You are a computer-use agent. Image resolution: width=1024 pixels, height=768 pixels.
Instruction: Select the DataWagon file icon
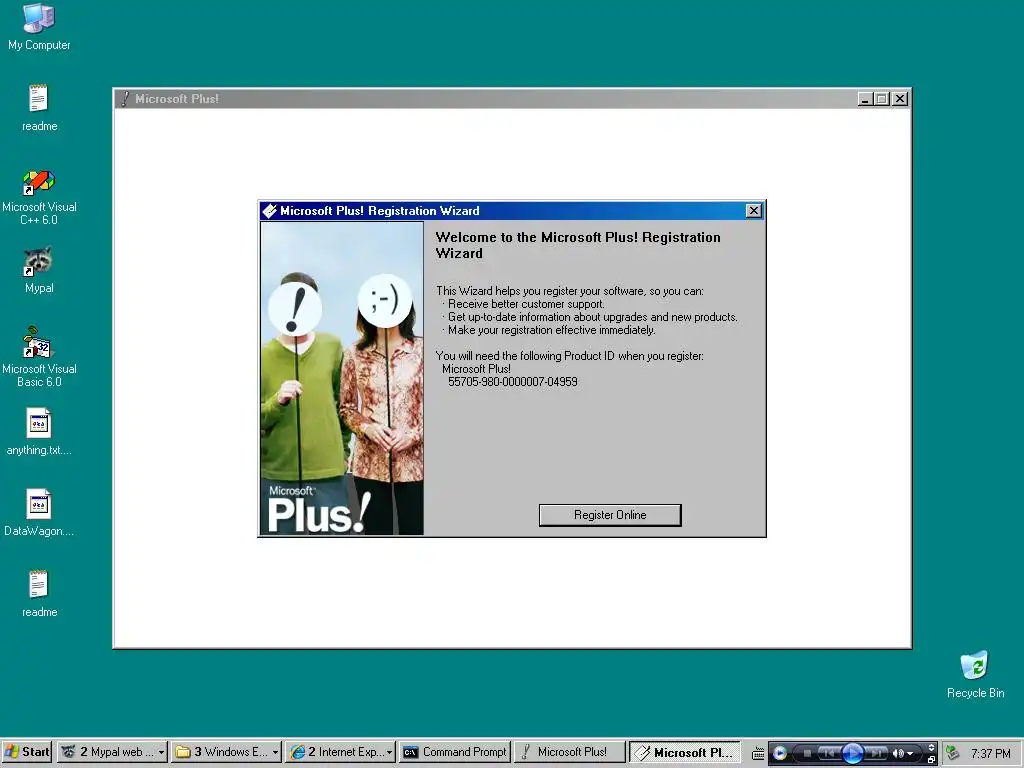tap(39, 513)
